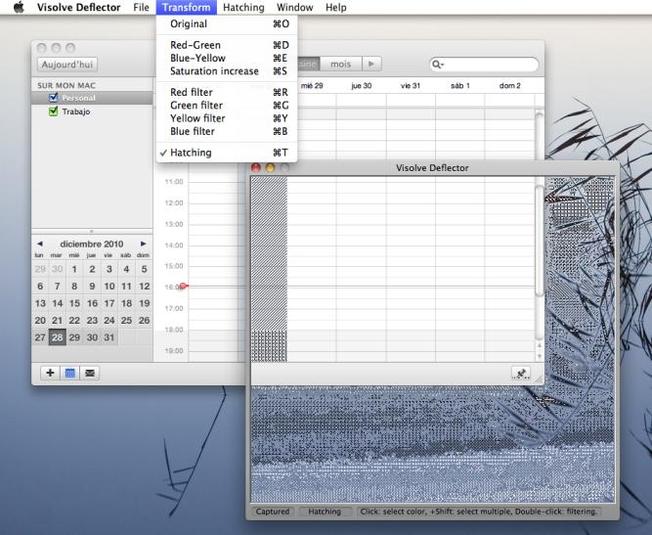Go to next month in mini calendar
This screenshot has height=535, width=652.
pyautogui.click(x=143, y=244)
